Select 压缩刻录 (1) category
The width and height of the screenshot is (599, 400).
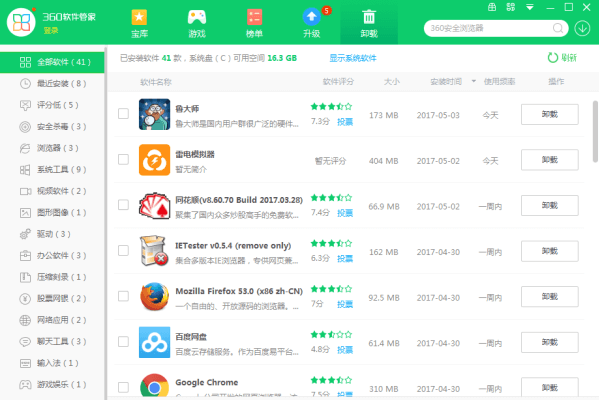(52, 277)
